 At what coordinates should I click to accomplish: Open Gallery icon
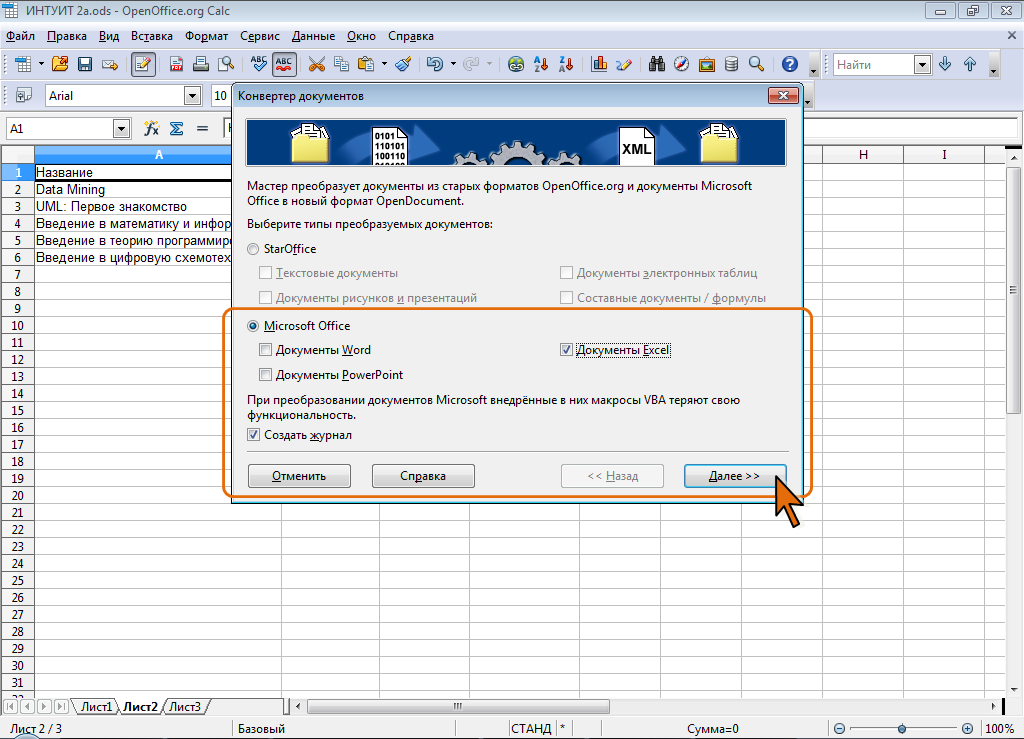coord(707,64)
